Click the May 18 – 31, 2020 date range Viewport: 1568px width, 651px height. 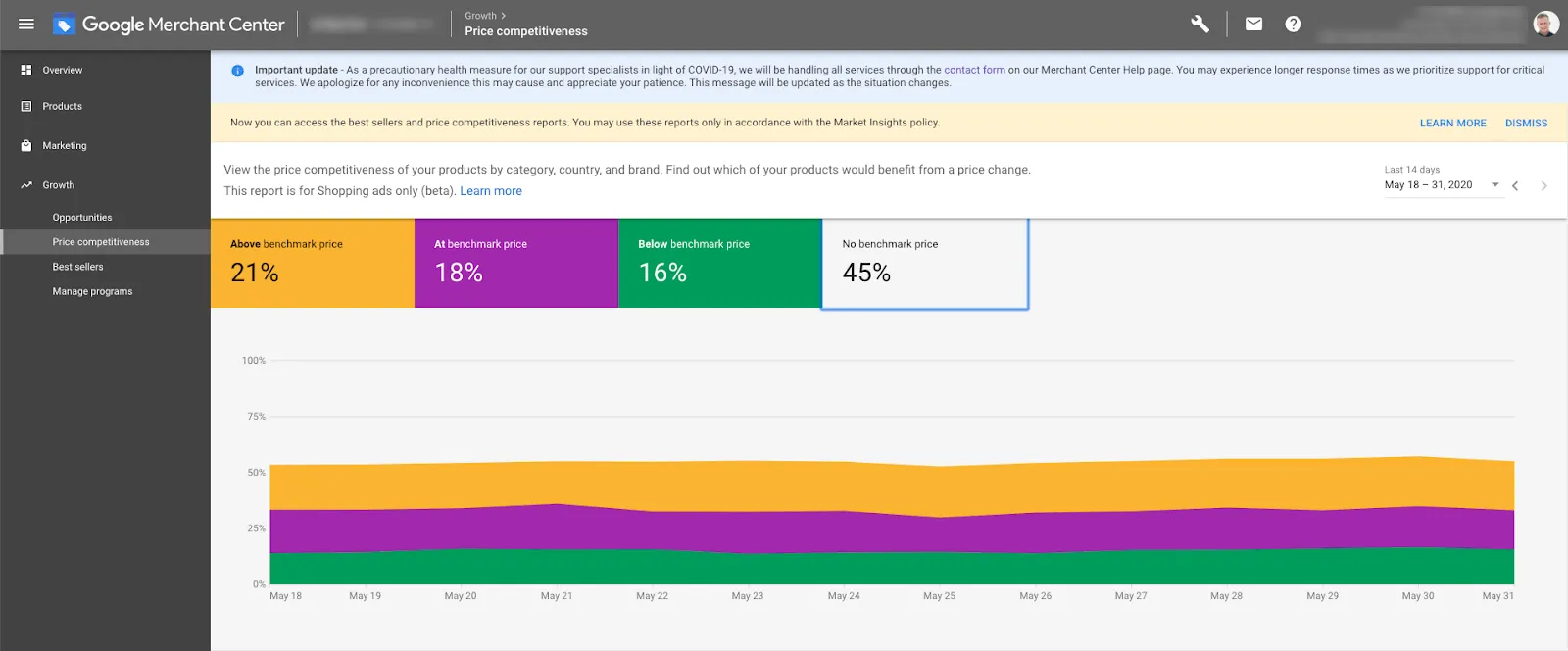tap(1428, 184)
